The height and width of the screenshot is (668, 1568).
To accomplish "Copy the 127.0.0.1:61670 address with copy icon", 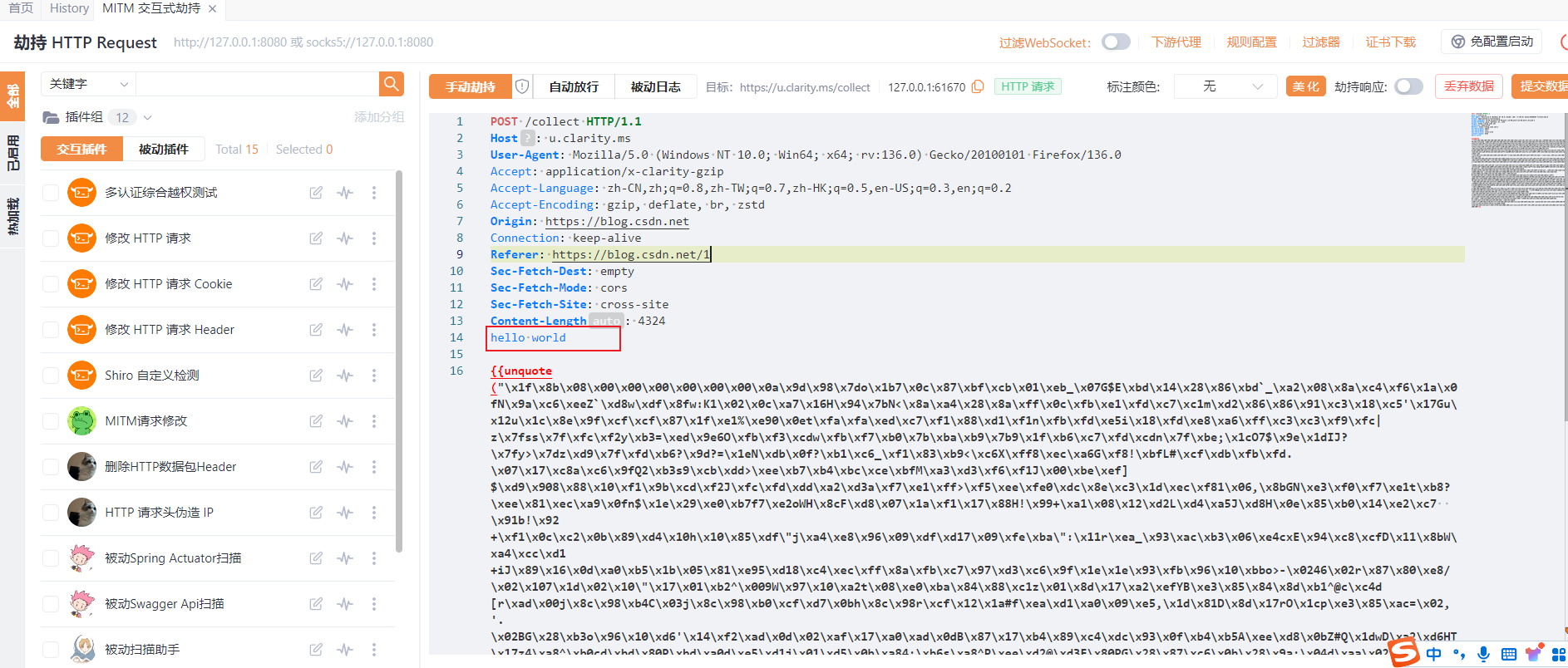I will click(978, 86).
